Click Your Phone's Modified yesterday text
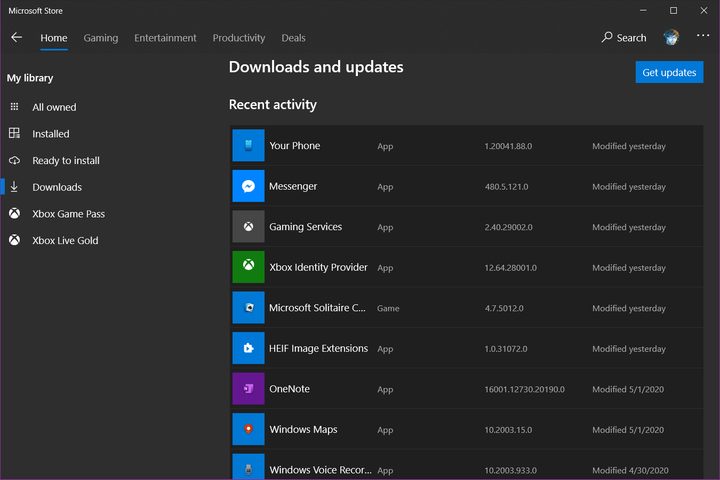 coord(629,146)
